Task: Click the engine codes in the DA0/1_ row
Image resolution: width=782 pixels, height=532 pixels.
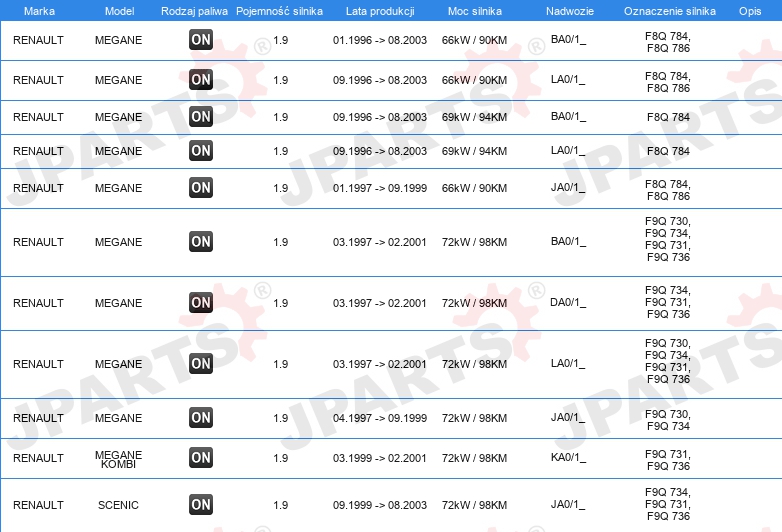Action: pos(668,302)
